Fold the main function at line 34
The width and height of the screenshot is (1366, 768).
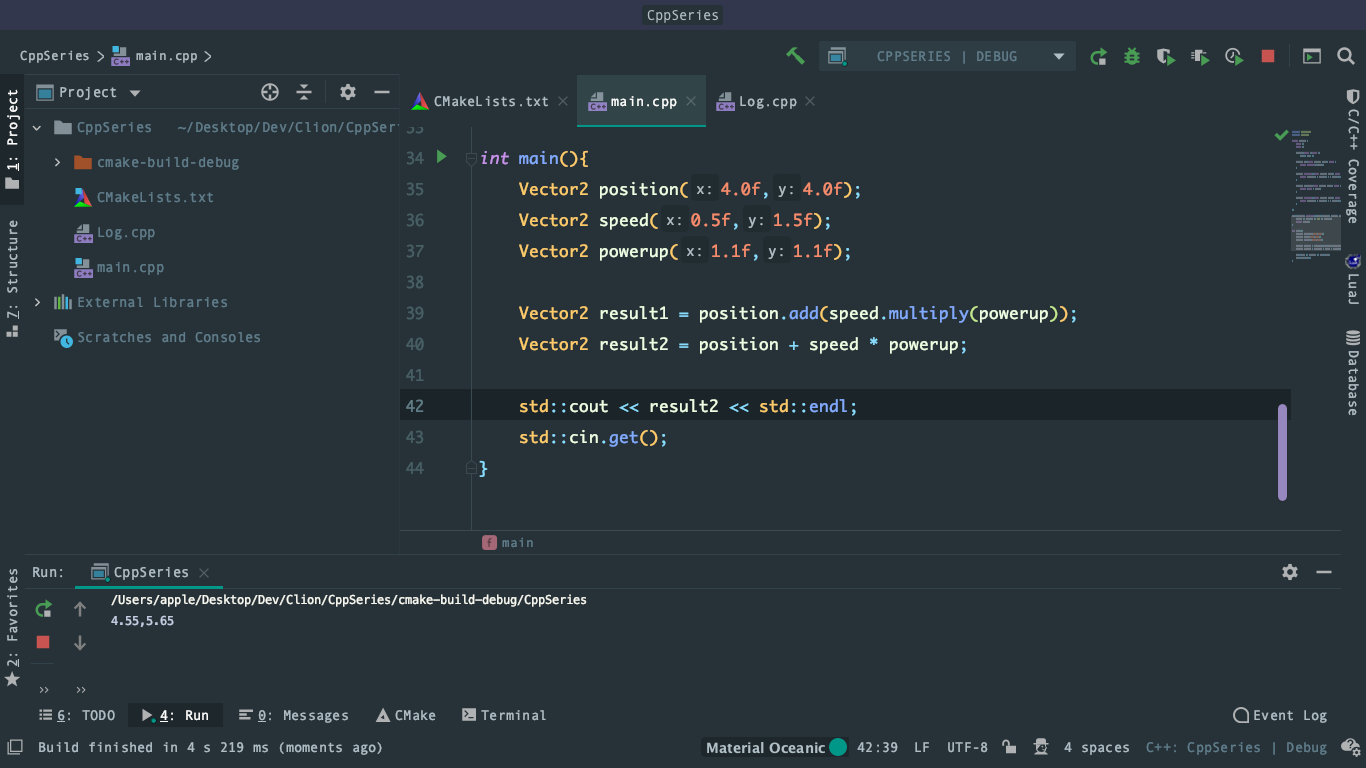[471, 158]
